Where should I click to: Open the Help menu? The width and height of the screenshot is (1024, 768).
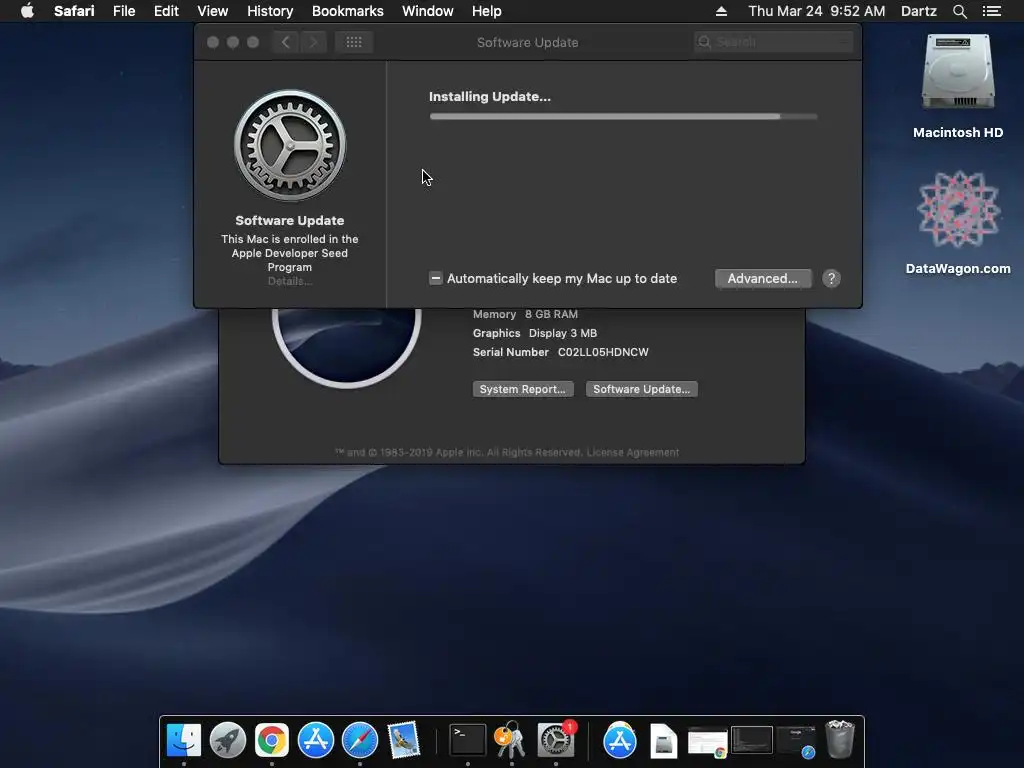(x=487, y=11)
